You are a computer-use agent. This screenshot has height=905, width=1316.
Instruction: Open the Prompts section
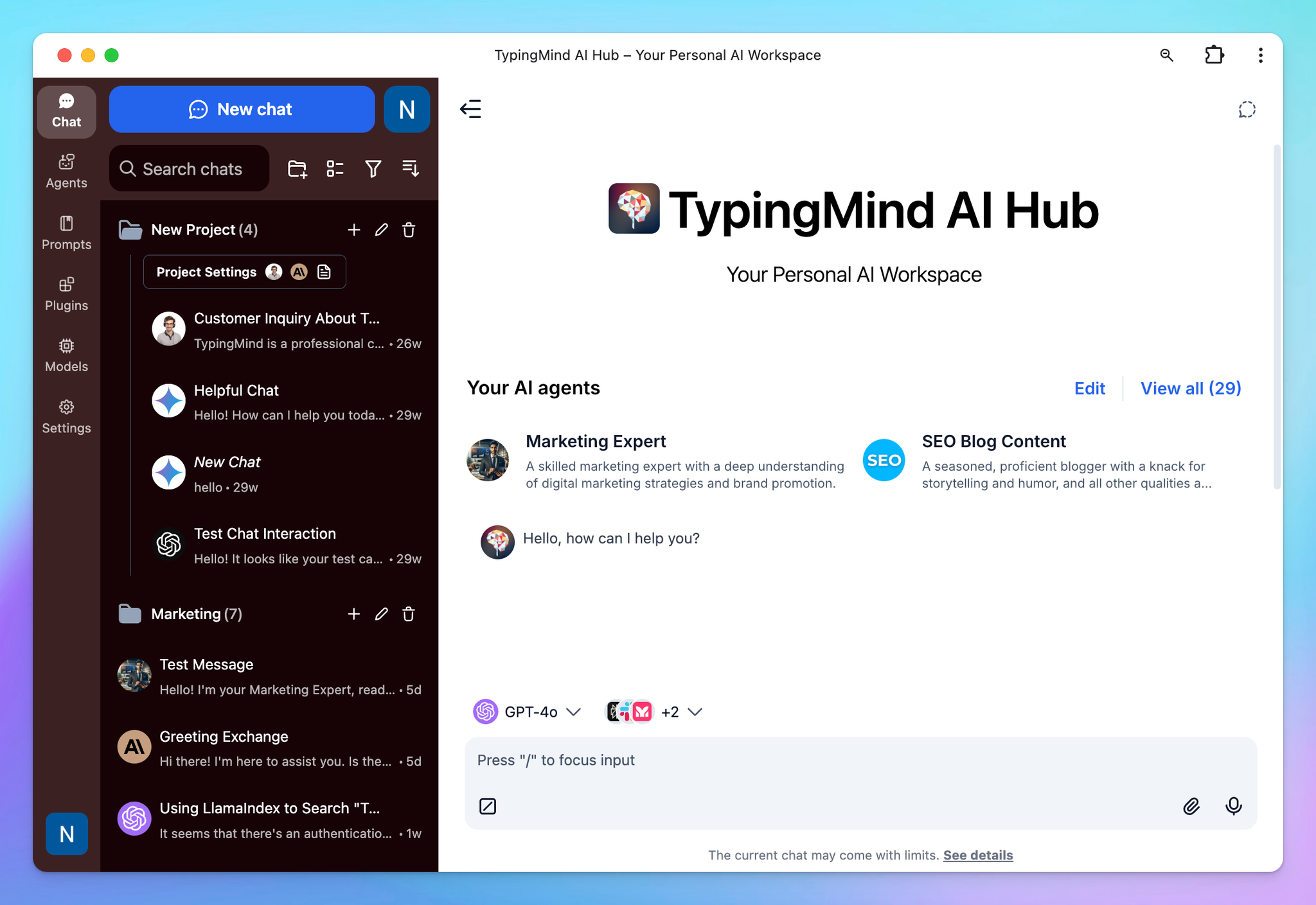click(x=66, y=233)
